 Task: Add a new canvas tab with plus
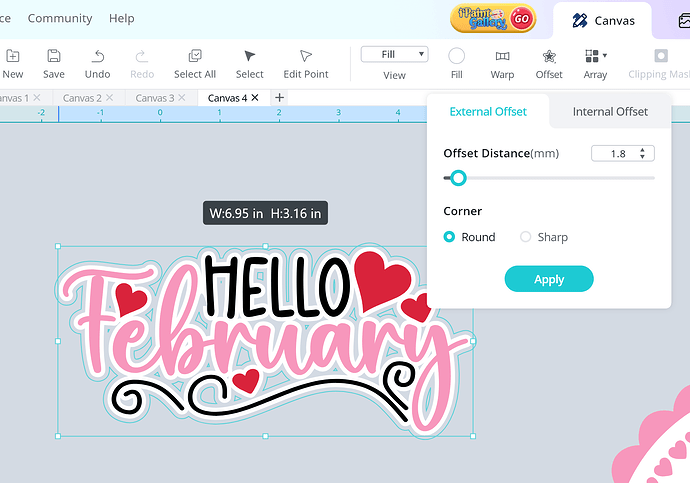[279, 97]
